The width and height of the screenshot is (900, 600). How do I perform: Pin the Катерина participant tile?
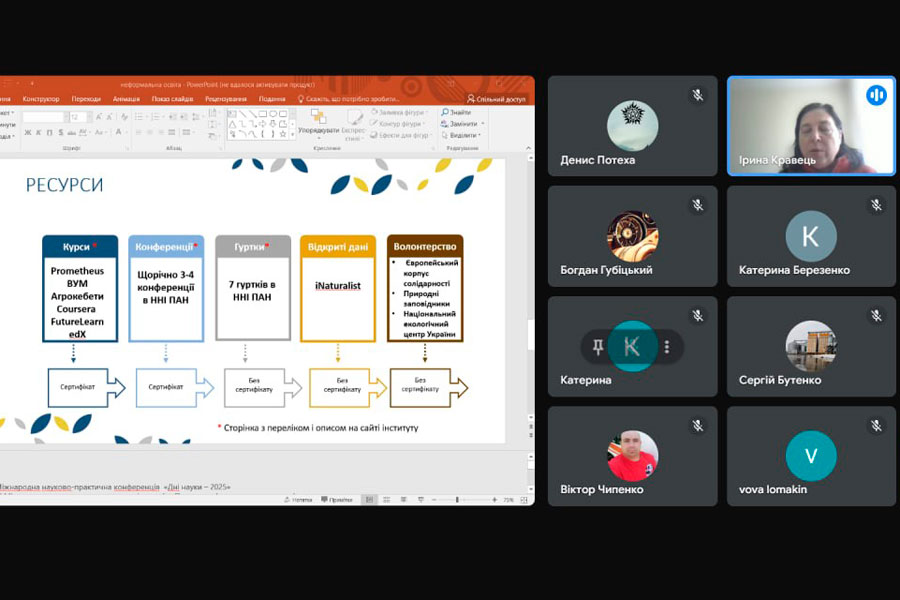point(598,346)
